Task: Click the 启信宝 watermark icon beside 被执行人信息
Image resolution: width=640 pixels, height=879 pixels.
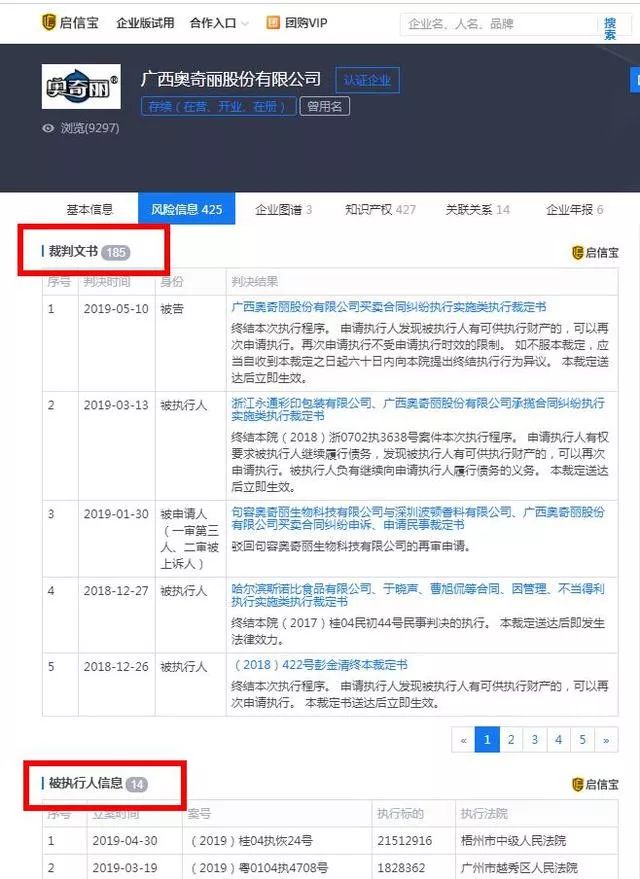Action: coord(578,784)
